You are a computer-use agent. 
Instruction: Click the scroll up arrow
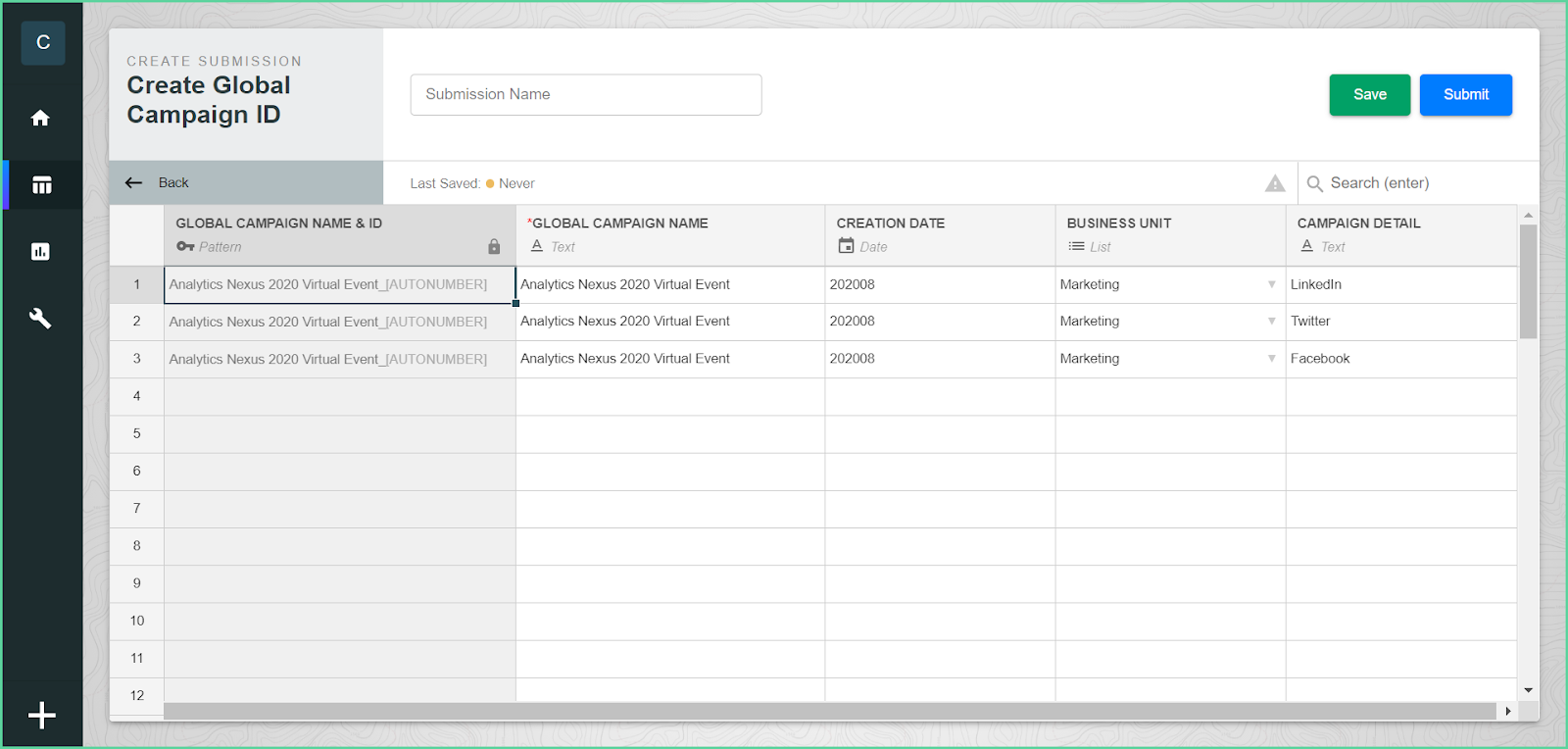click(1528, 215)
